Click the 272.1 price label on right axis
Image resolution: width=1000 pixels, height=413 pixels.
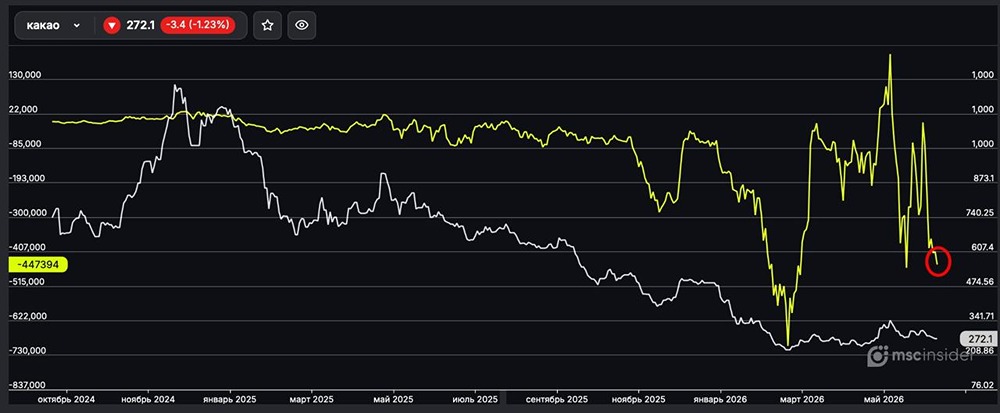click(x=981, y=339)
